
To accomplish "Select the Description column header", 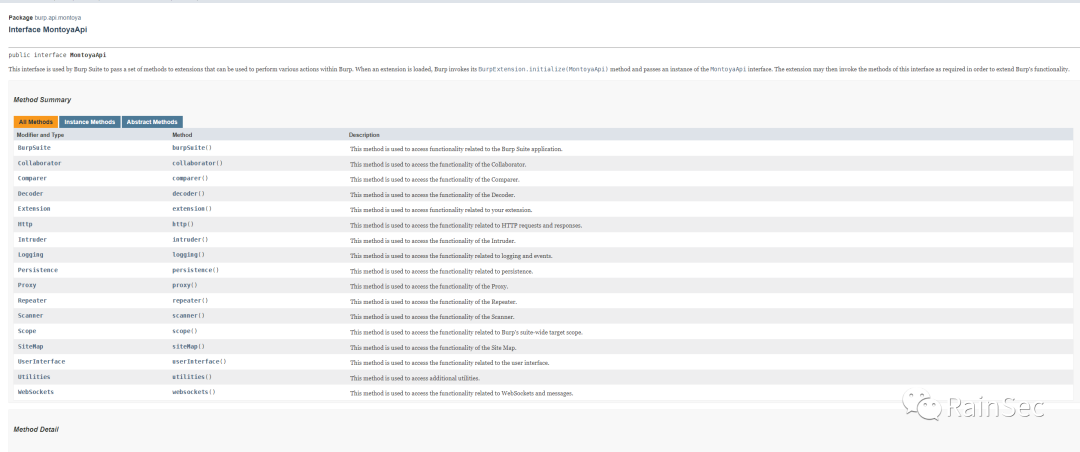I will coord(364,135).
